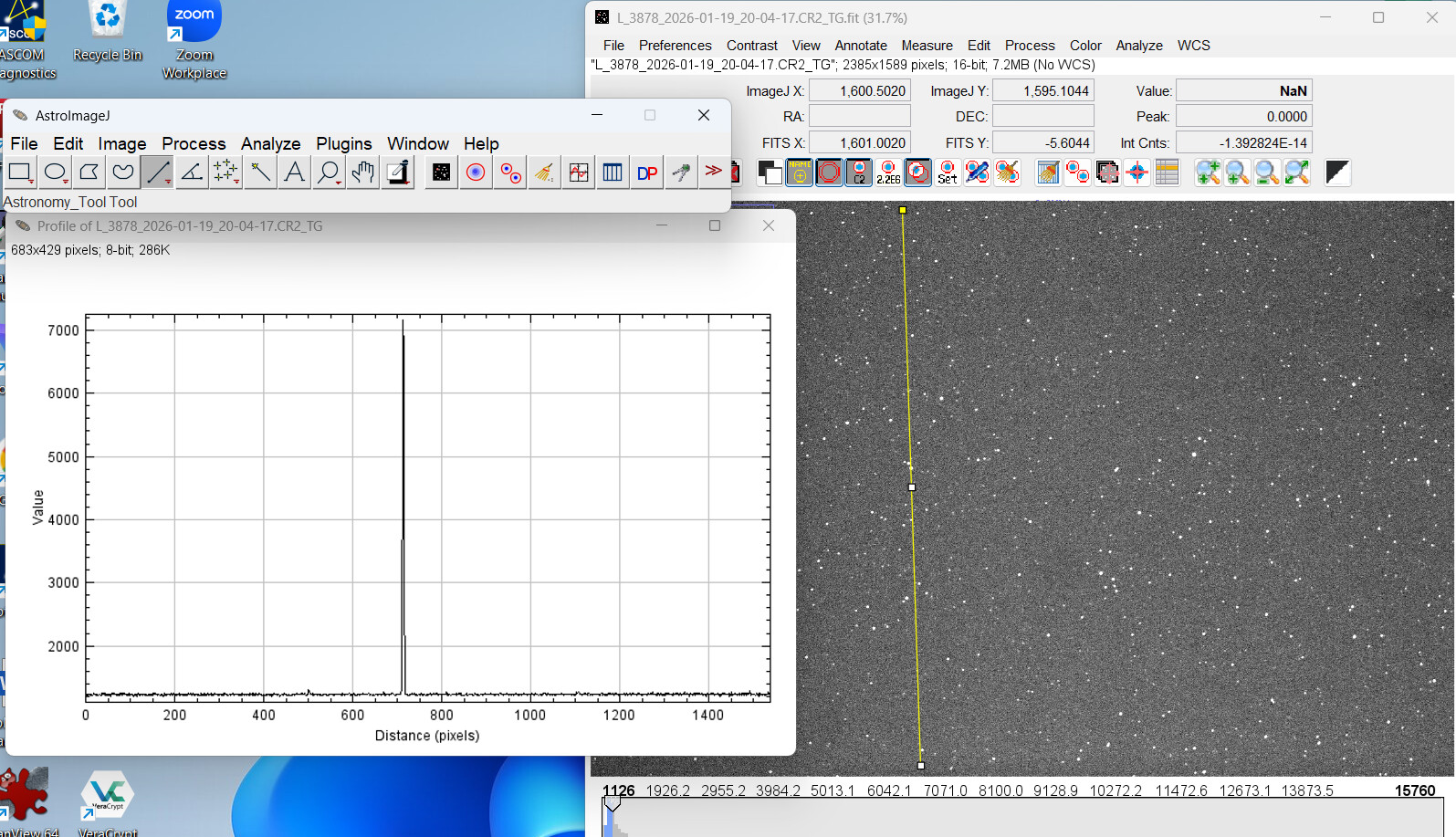Click the ImageJ X value field

(x=859, y=91)
